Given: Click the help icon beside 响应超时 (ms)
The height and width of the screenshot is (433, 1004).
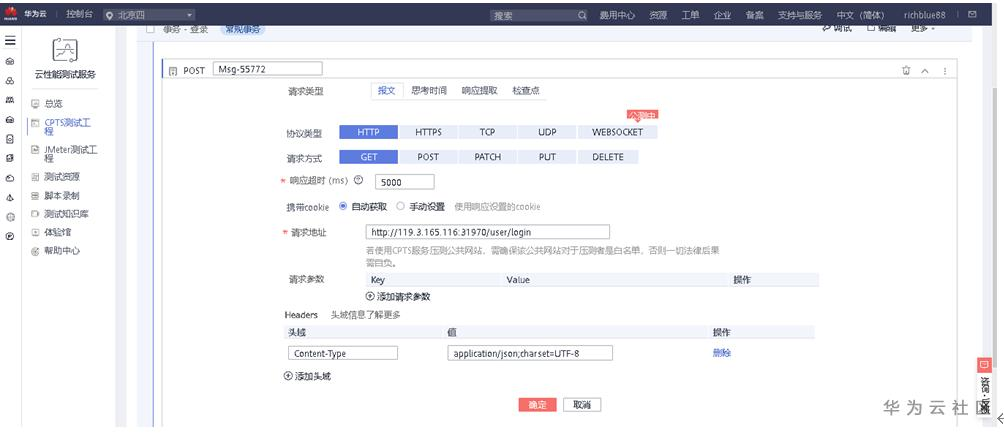Looking at the screenshot, I should click(x=359, y=181).
